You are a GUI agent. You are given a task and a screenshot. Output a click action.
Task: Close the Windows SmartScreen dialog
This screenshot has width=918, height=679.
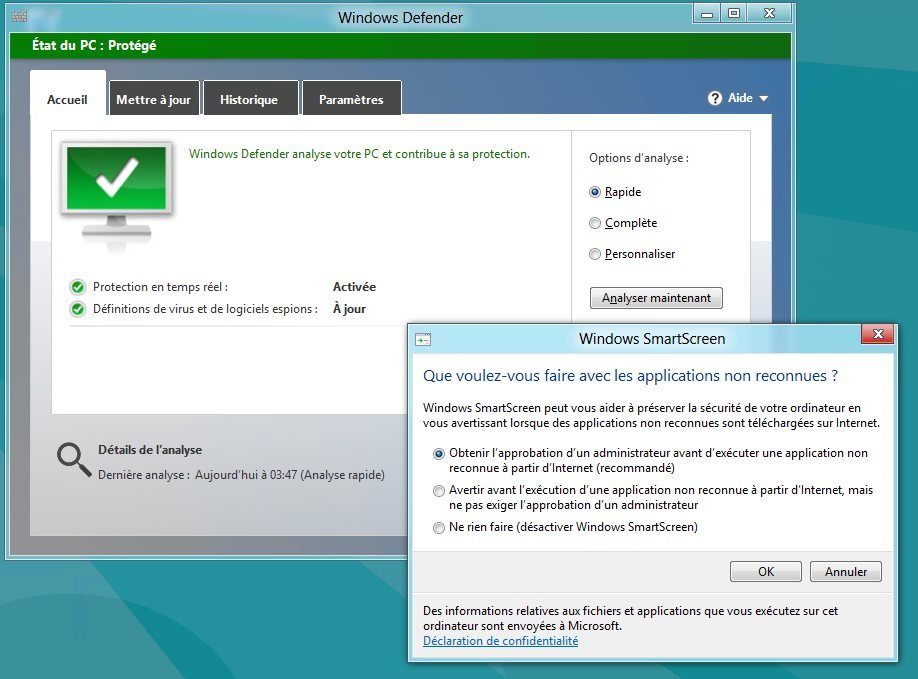pos(877,334)
